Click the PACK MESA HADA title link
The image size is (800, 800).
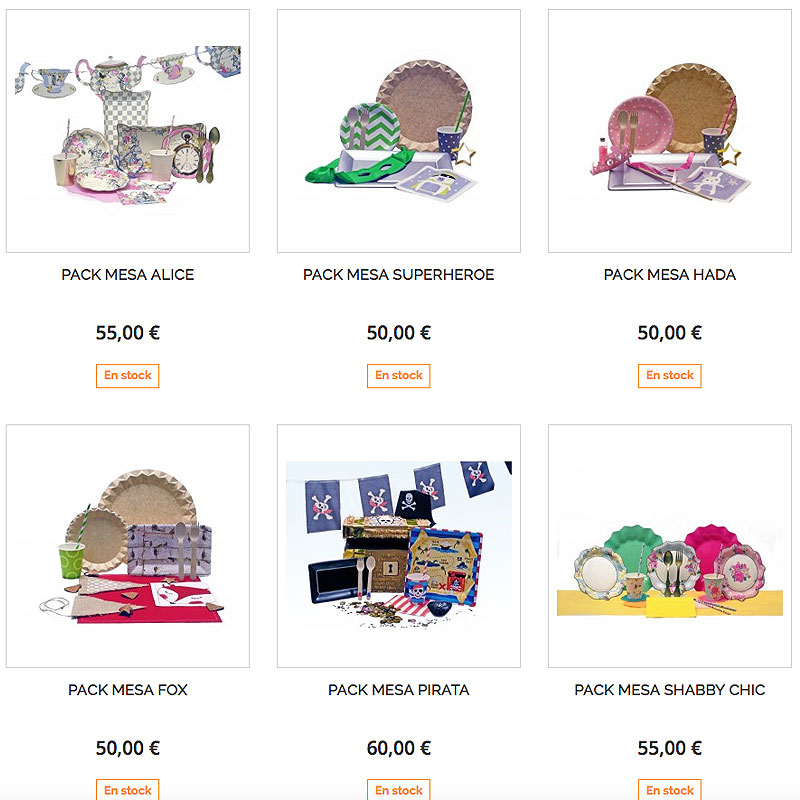click(x=669, y=274)
